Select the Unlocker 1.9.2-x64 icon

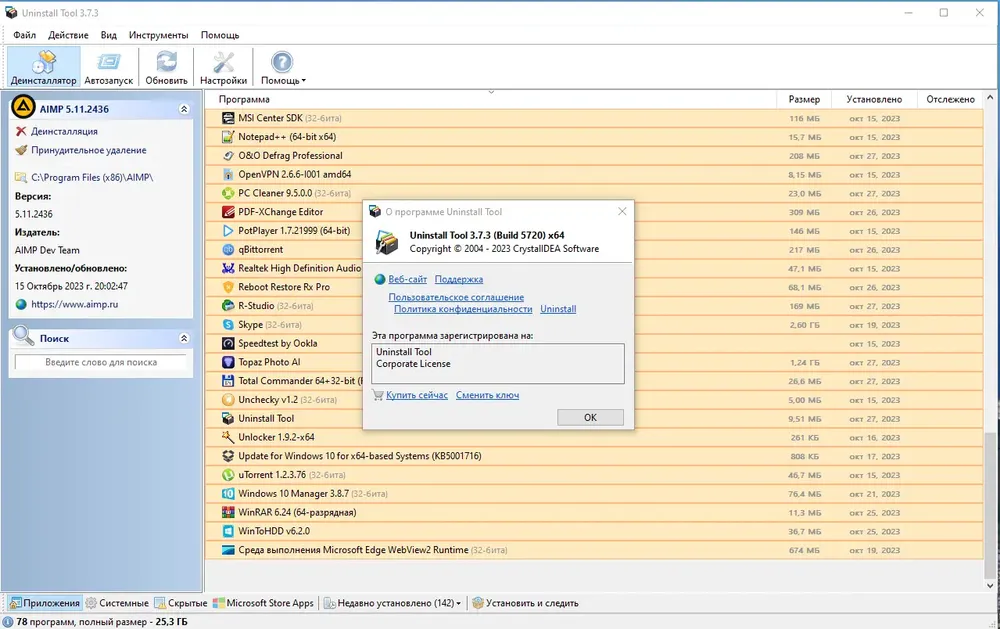[x=228, y=438]
